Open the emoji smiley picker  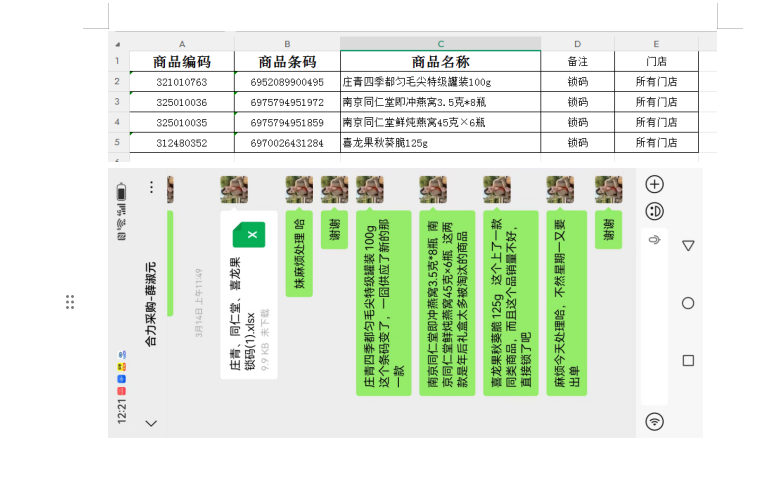[654, 211]
